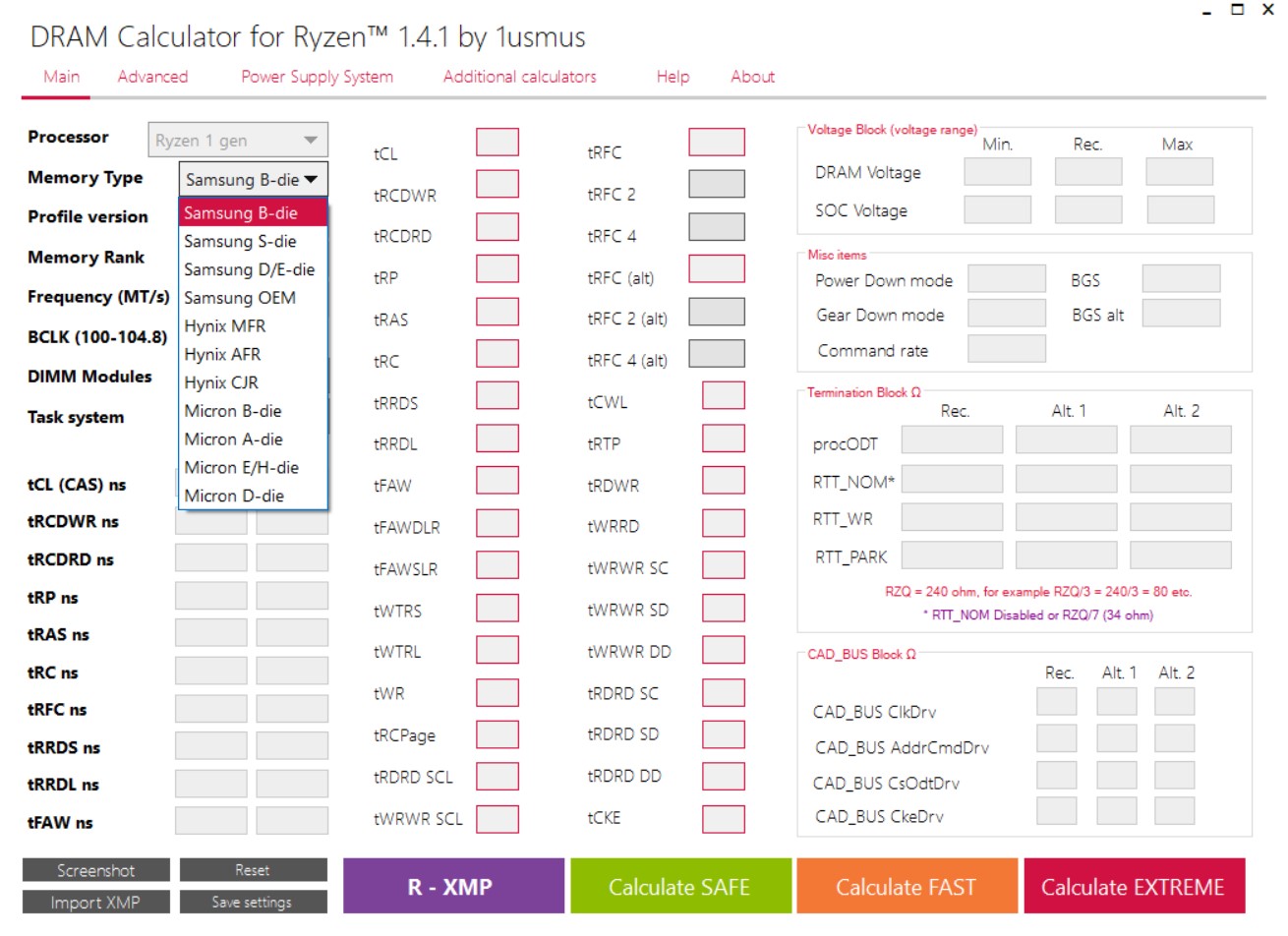Click Import XMP
This screenshot has height=936, width=1288.
[96, 903]
